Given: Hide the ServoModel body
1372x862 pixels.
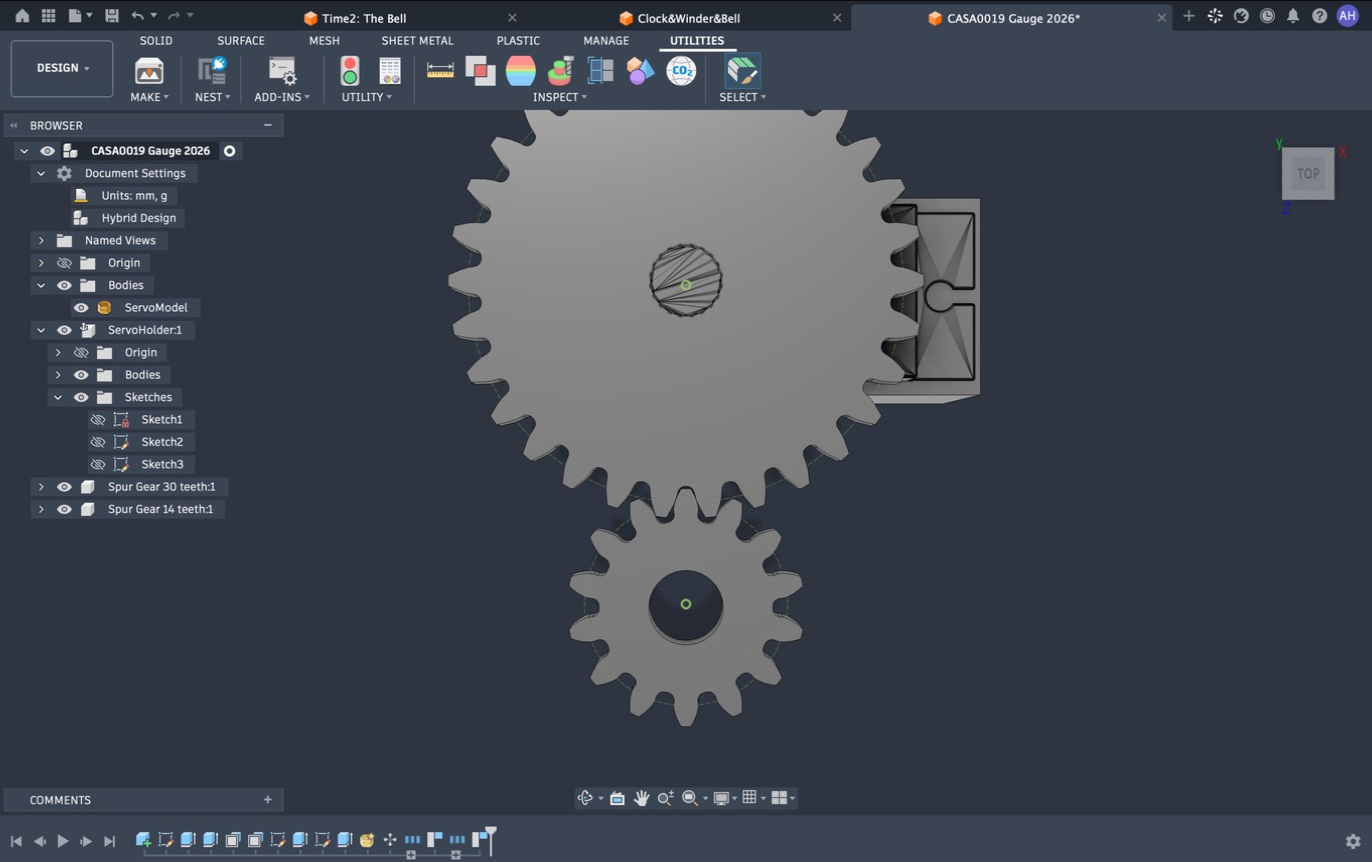Looking at the screenshot, I should (x=81, y=308).
